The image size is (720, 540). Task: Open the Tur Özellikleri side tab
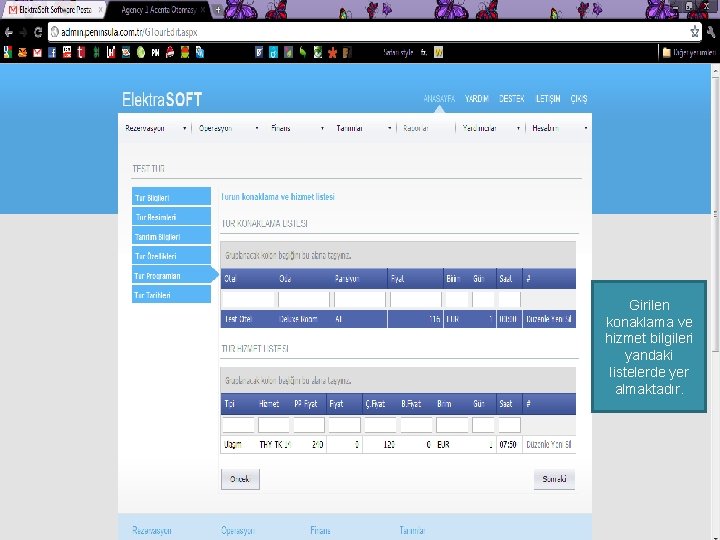(171, 256)
